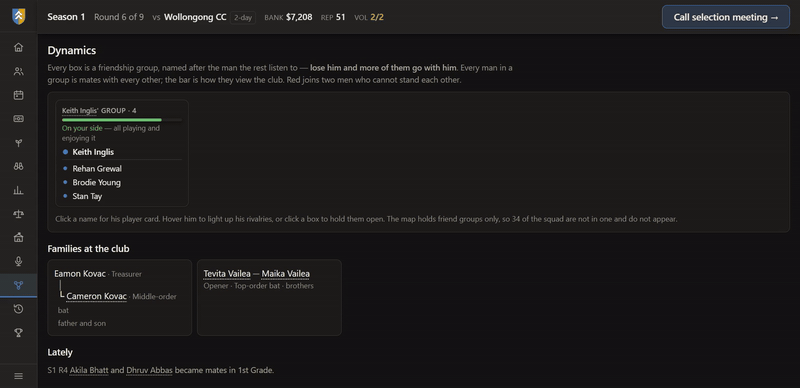Select the Dynamics network icon

click(x=18, y=285)
